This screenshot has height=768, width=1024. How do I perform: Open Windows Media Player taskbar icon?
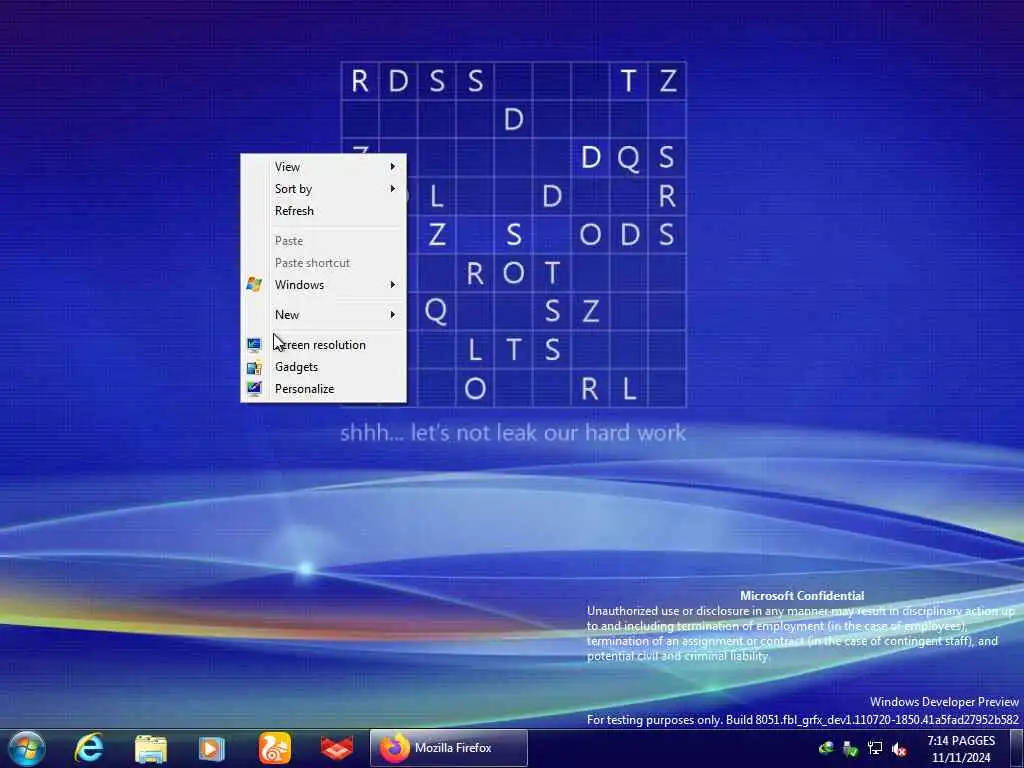tap(212, 749)
